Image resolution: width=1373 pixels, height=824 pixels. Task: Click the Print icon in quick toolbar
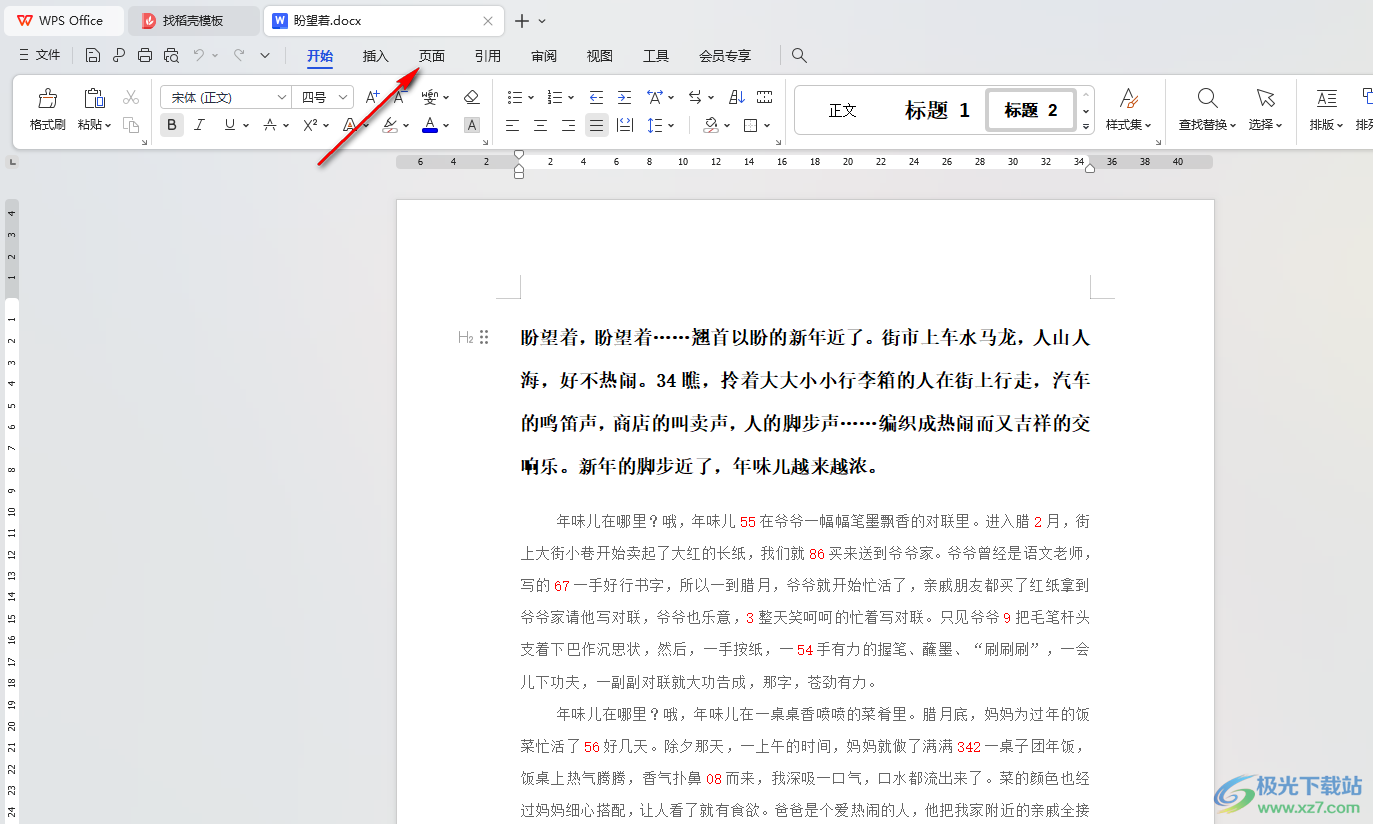point(145,55)
